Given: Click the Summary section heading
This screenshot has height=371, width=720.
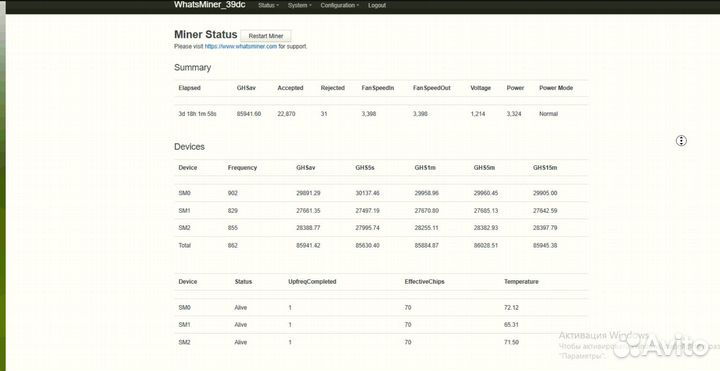Looking at the screenshot, I should [192, 67].
